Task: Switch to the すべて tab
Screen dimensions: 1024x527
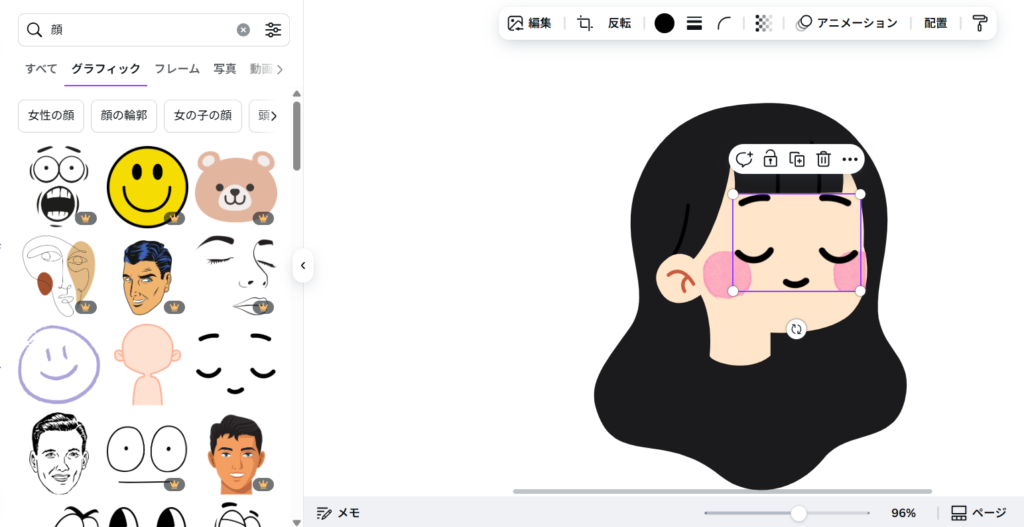Action: (41, 69)
